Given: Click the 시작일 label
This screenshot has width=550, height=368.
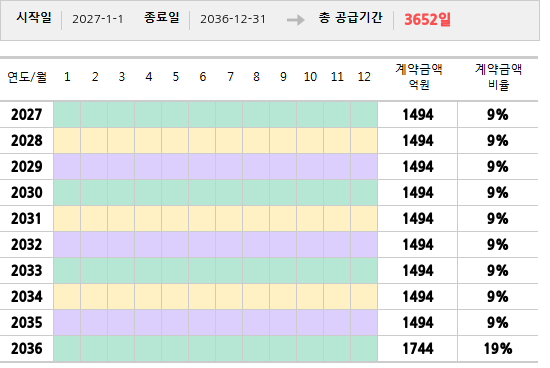Looking at the screenshot, I should click(34, 17).
